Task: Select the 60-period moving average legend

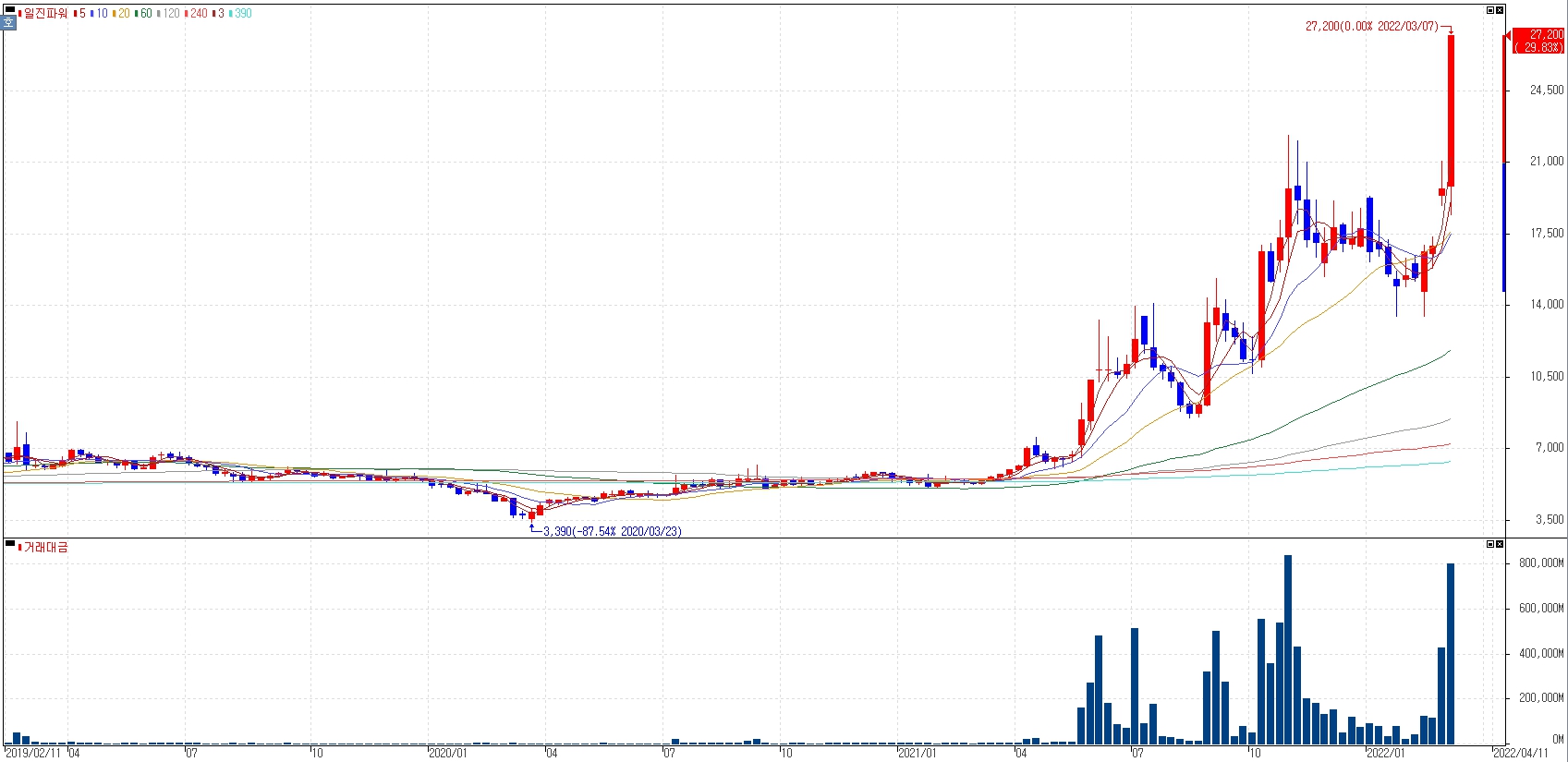Action: [x=143, y=14]
